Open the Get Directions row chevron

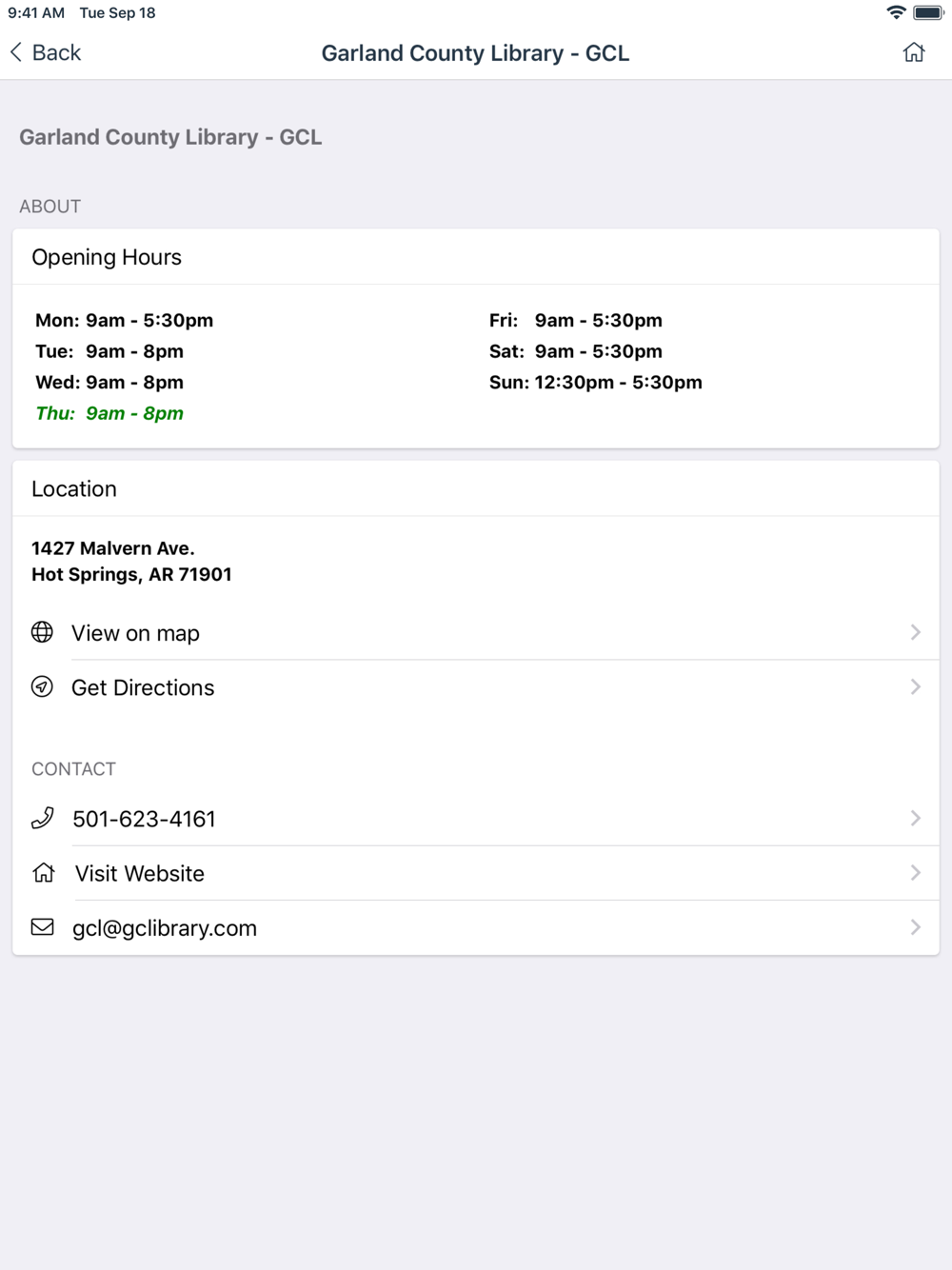tap(915, 686)
